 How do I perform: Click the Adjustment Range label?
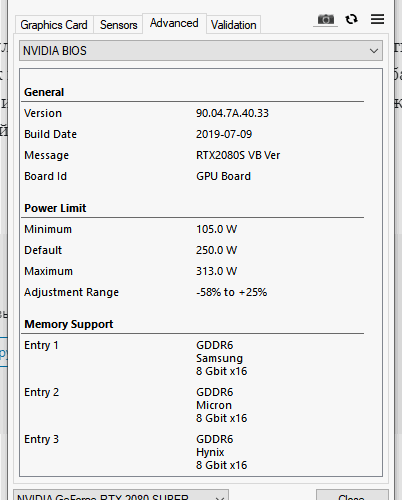coord(71,292)
